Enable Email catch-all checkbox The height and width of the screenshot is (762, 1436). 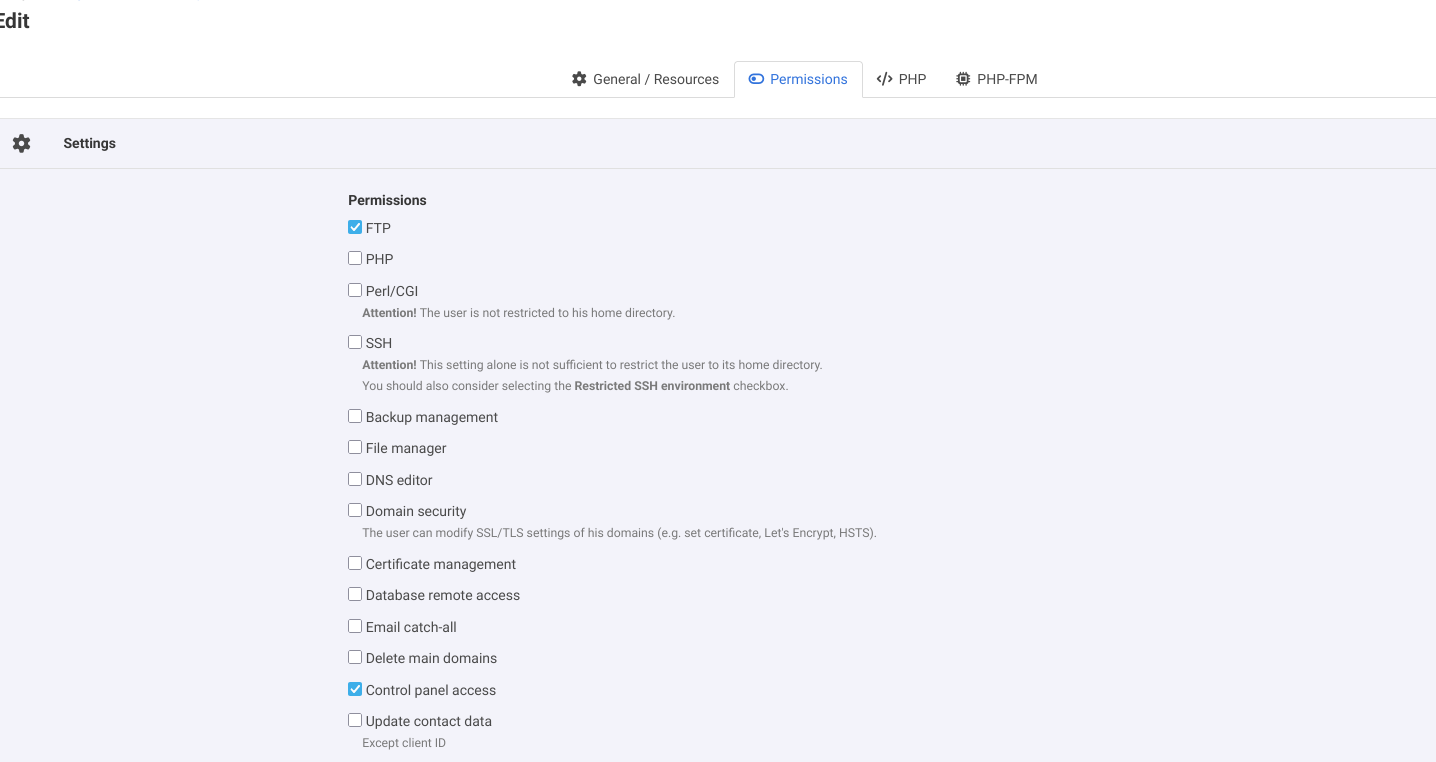(x=355, y=626)
